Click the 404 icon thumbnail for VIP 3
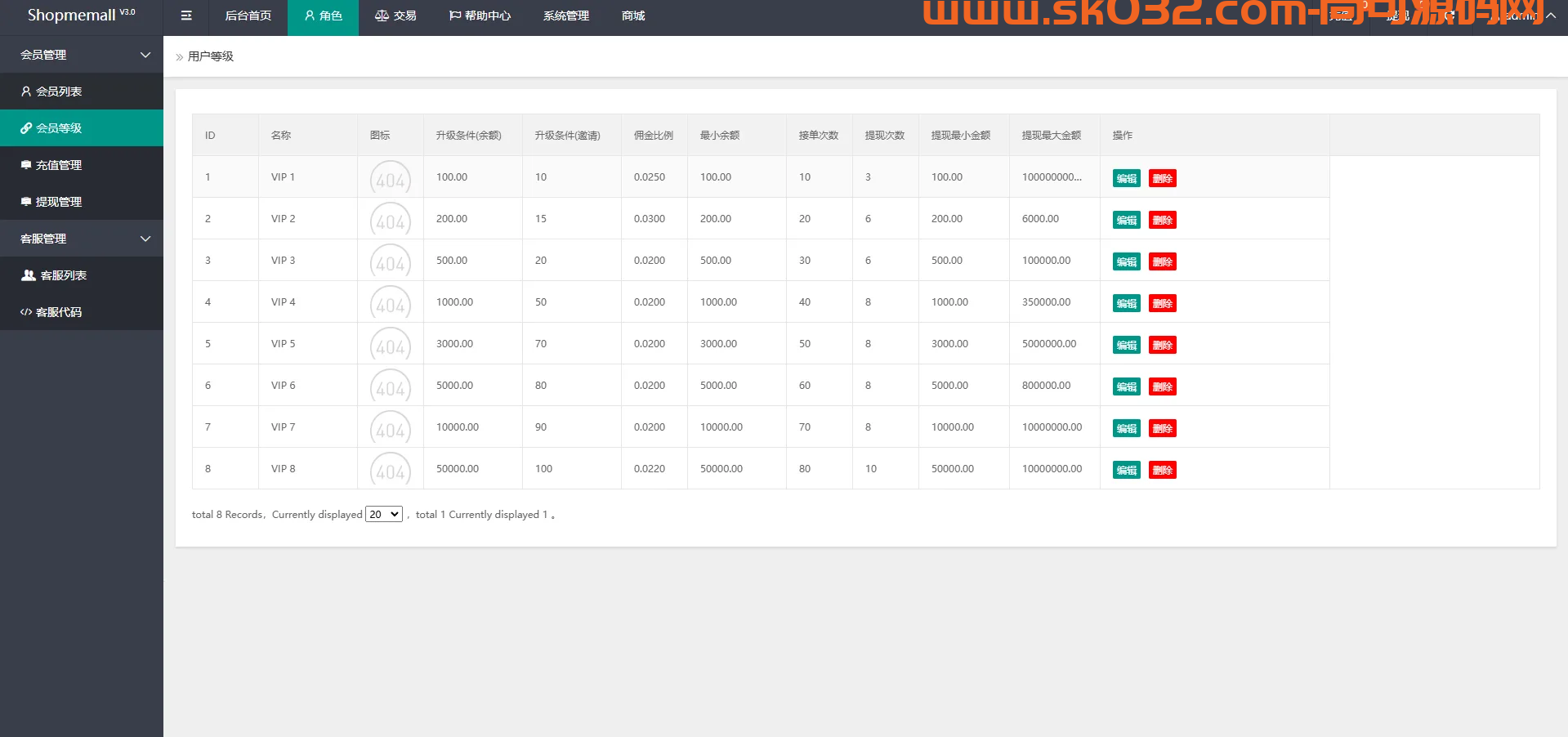The image size is (1568, 737). (x=391, y=261)
